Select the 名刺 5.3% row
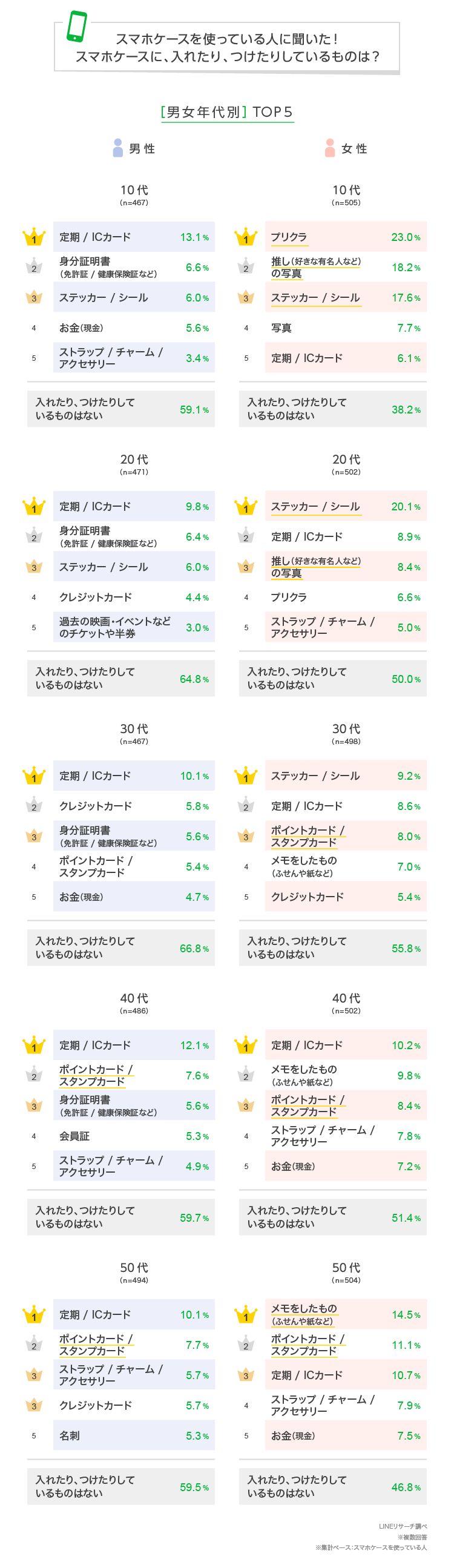Viewport: 454px width, 1568px height. pos(133,1435)
